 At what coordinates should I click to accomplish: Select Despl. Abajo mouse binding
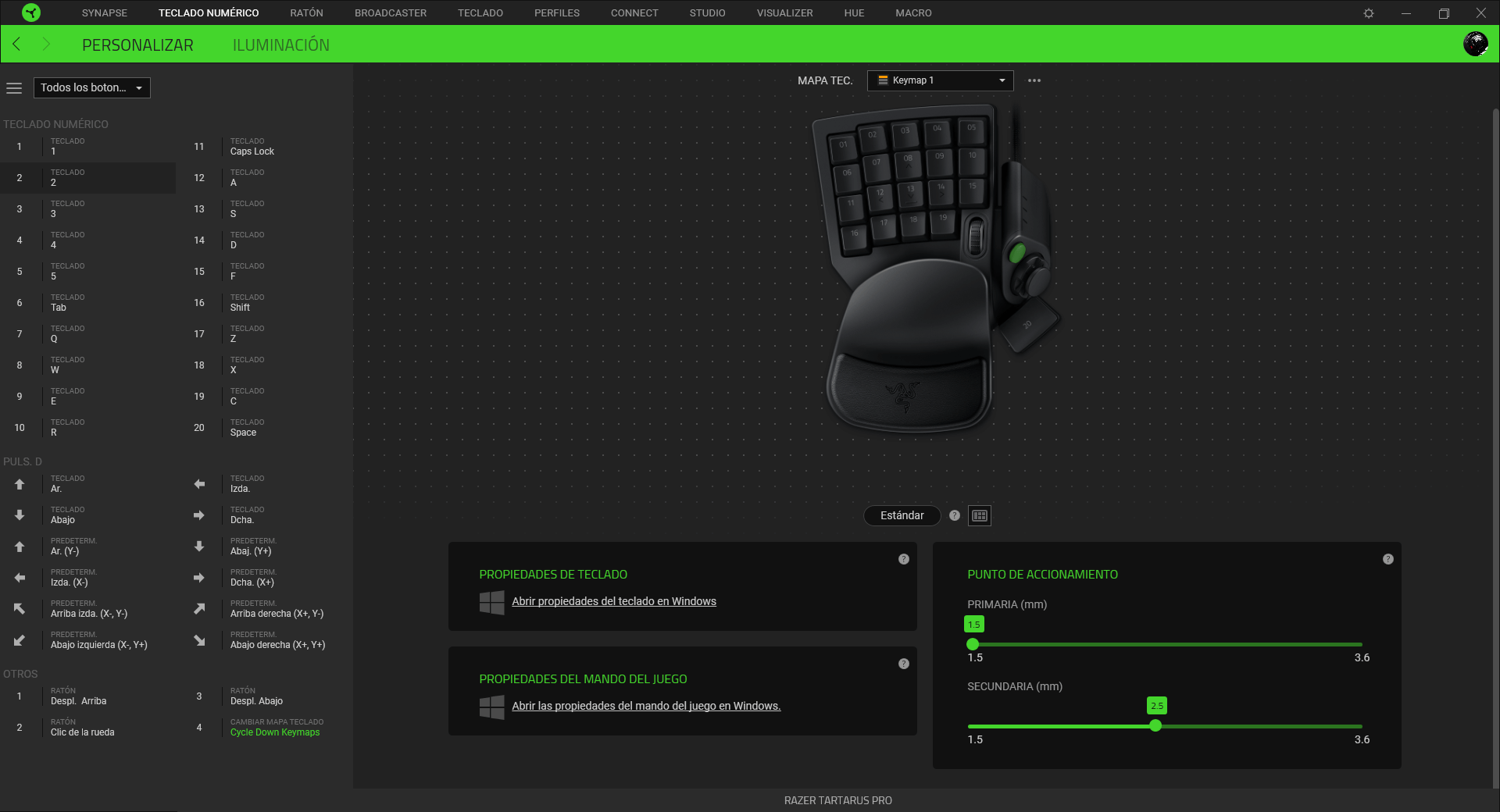pyautogui.click(x=266, y=696)
